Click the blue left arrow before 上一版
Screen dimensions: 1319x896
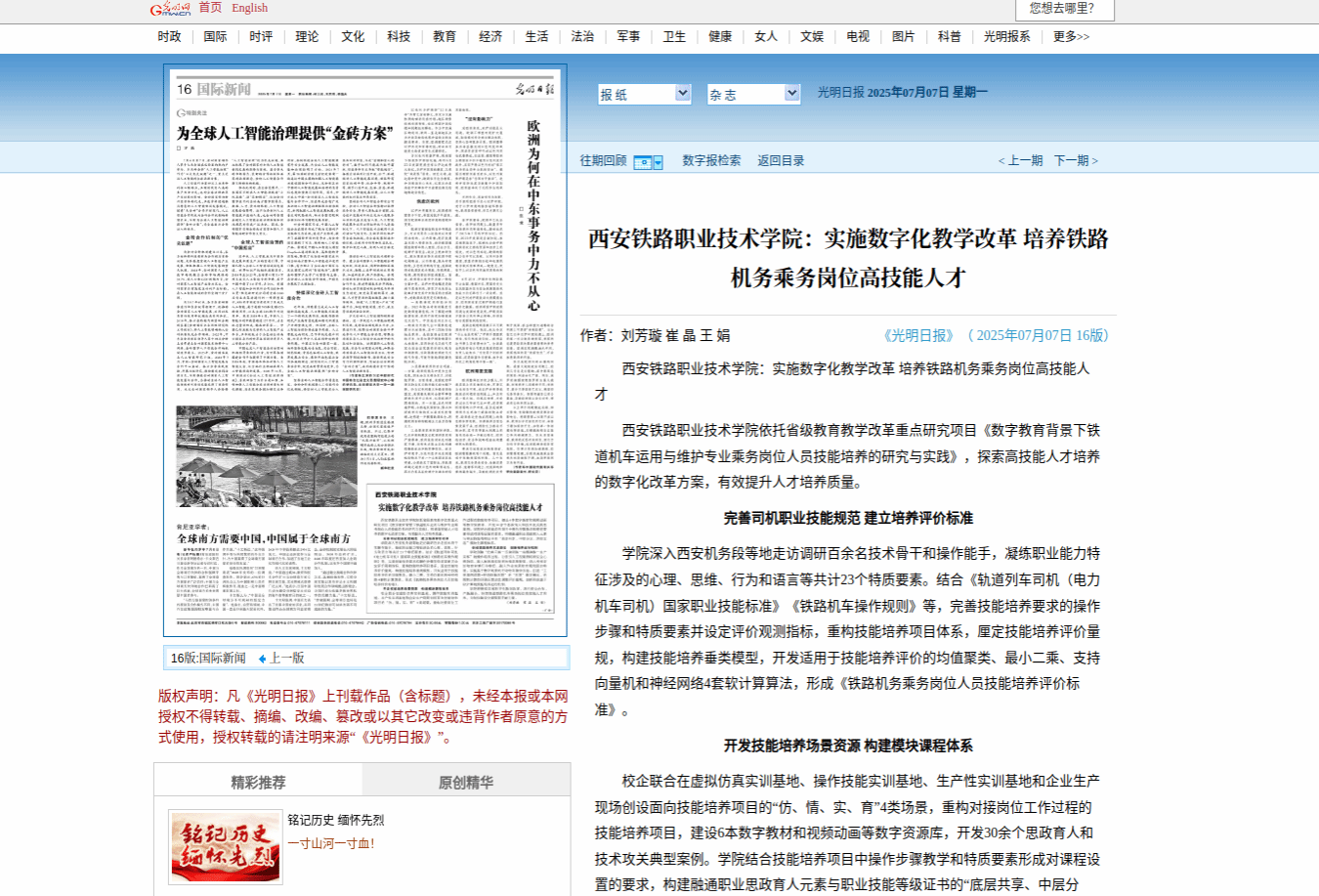coord(262,659)
